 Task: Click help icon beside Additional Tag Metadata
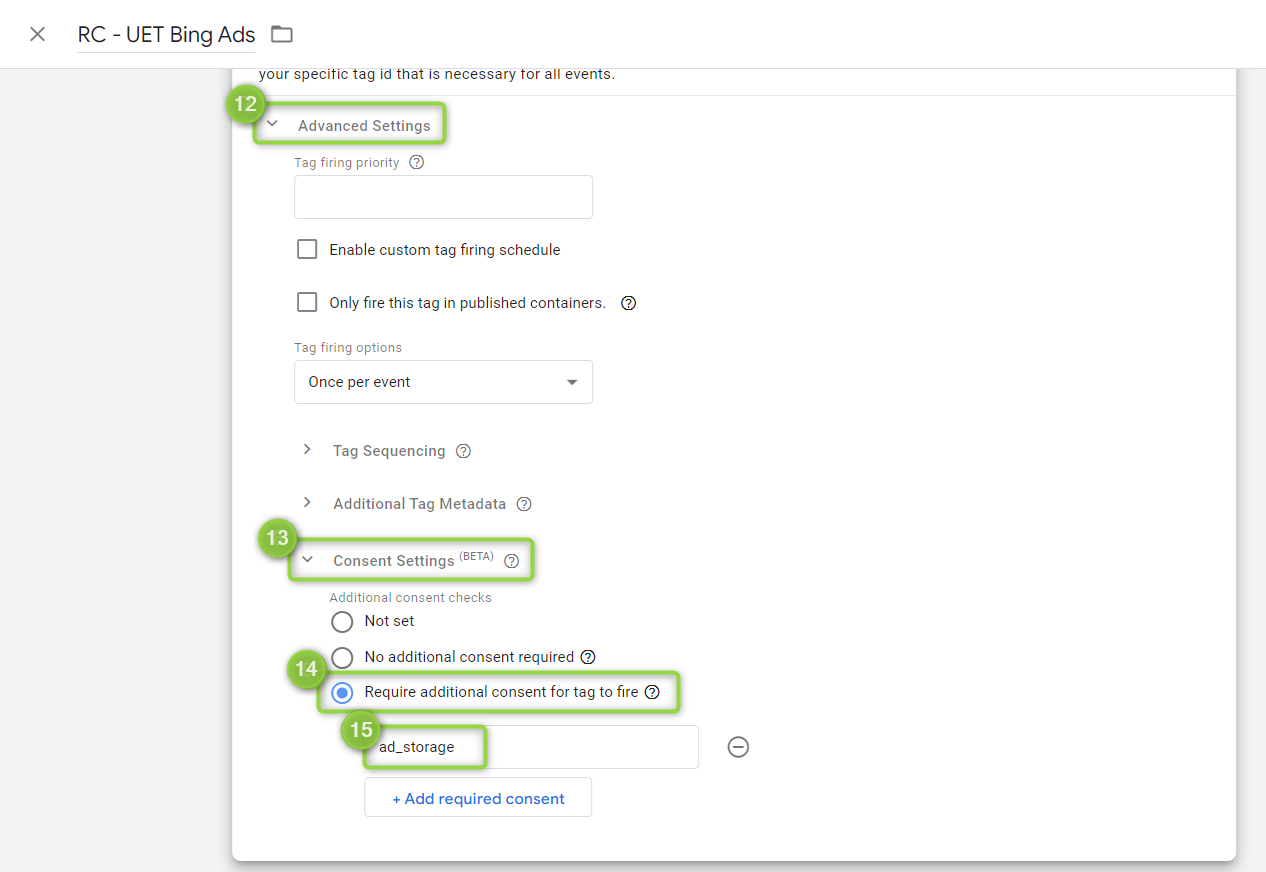524,504
